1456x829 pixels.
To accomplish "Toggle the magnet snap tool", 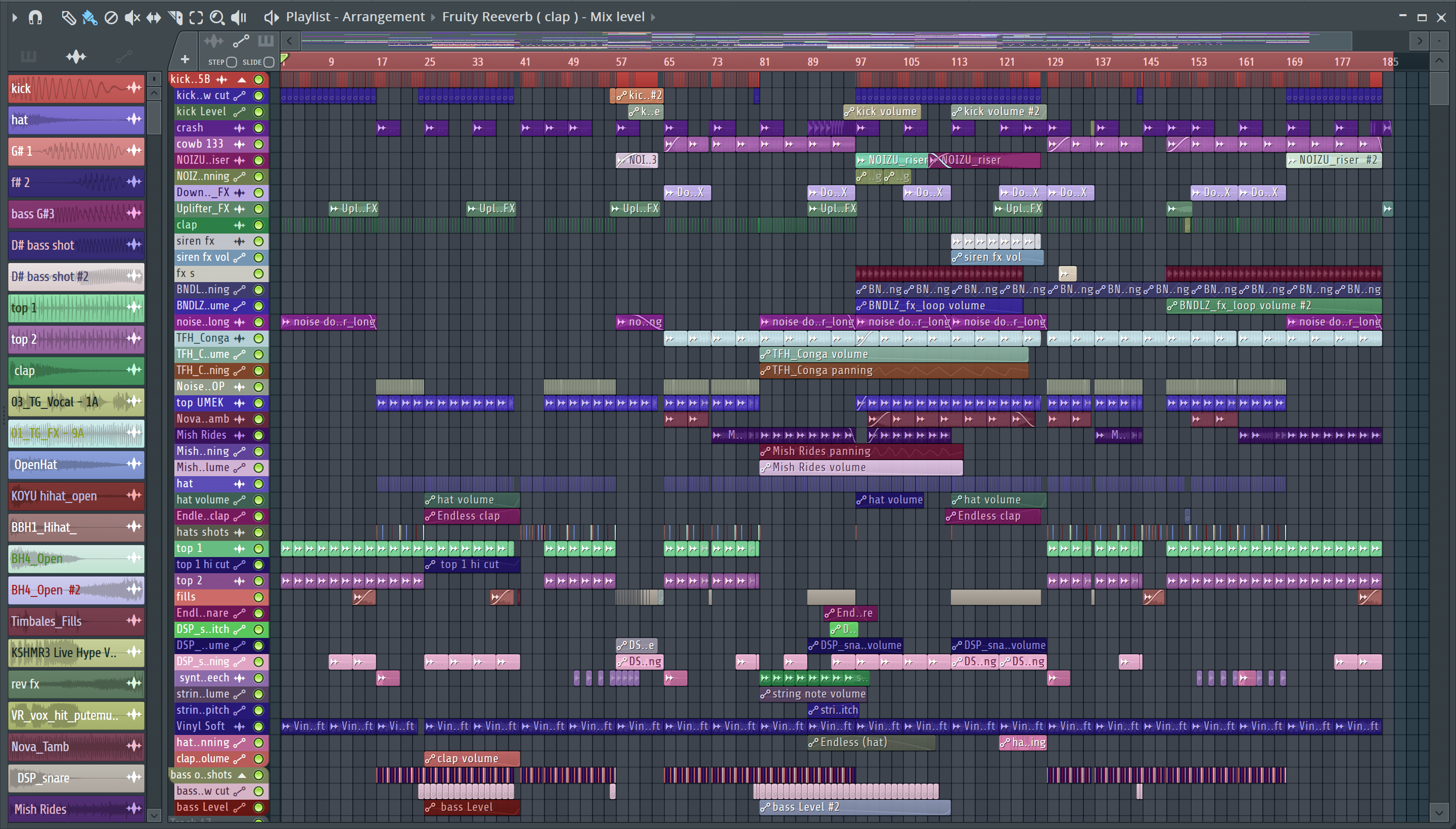I will tap(35, 18).
